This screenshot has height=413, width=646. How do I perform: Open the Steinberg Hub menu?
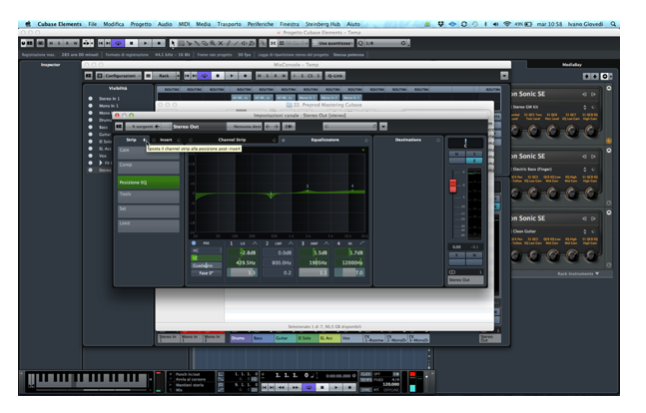tap(323, 24)
